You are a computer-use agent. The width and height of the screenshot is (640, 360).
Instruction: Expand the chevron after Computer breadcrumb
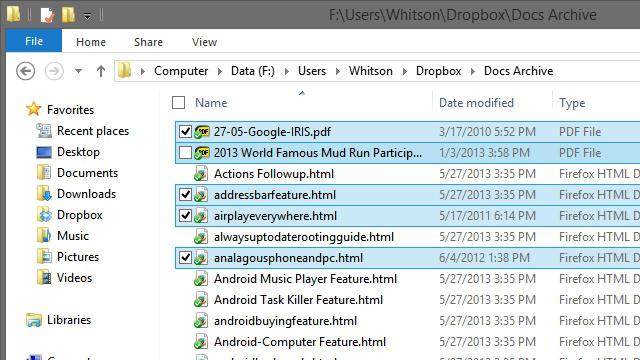tap(220, 71)
